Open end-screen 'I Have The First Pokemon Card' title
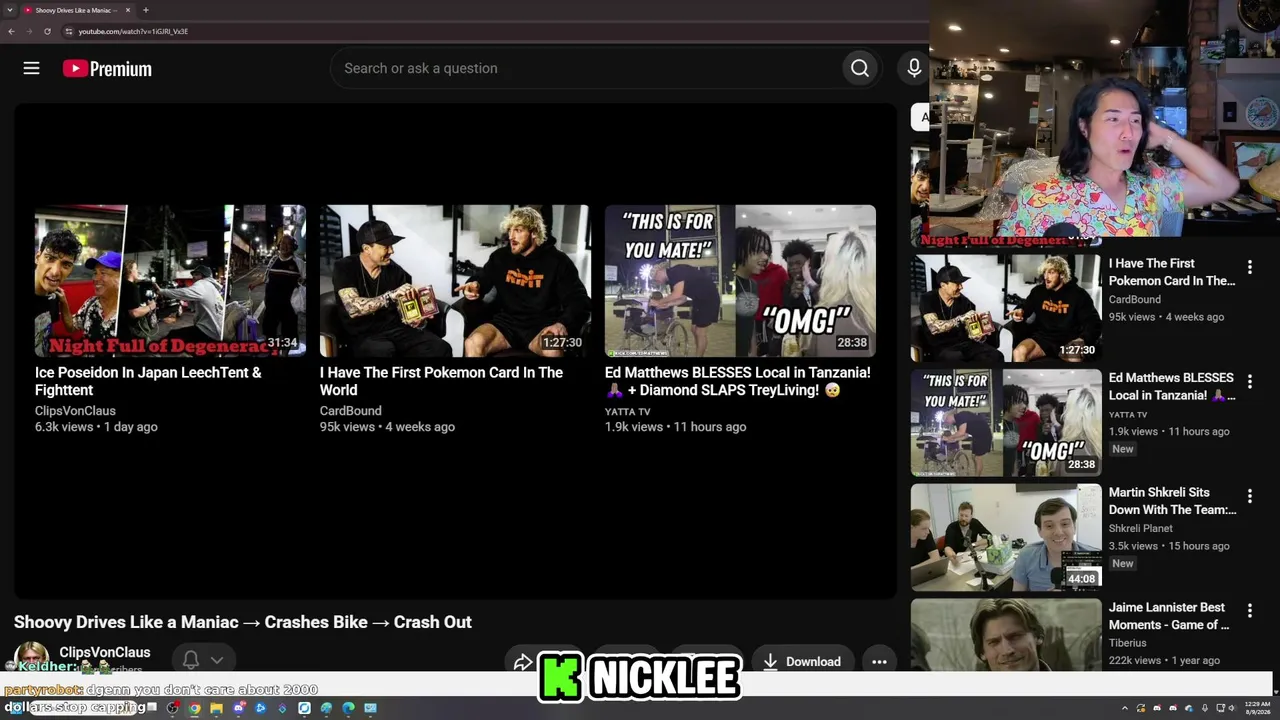Viewport: 1280px width, 720px height. (x=441, y=381)
